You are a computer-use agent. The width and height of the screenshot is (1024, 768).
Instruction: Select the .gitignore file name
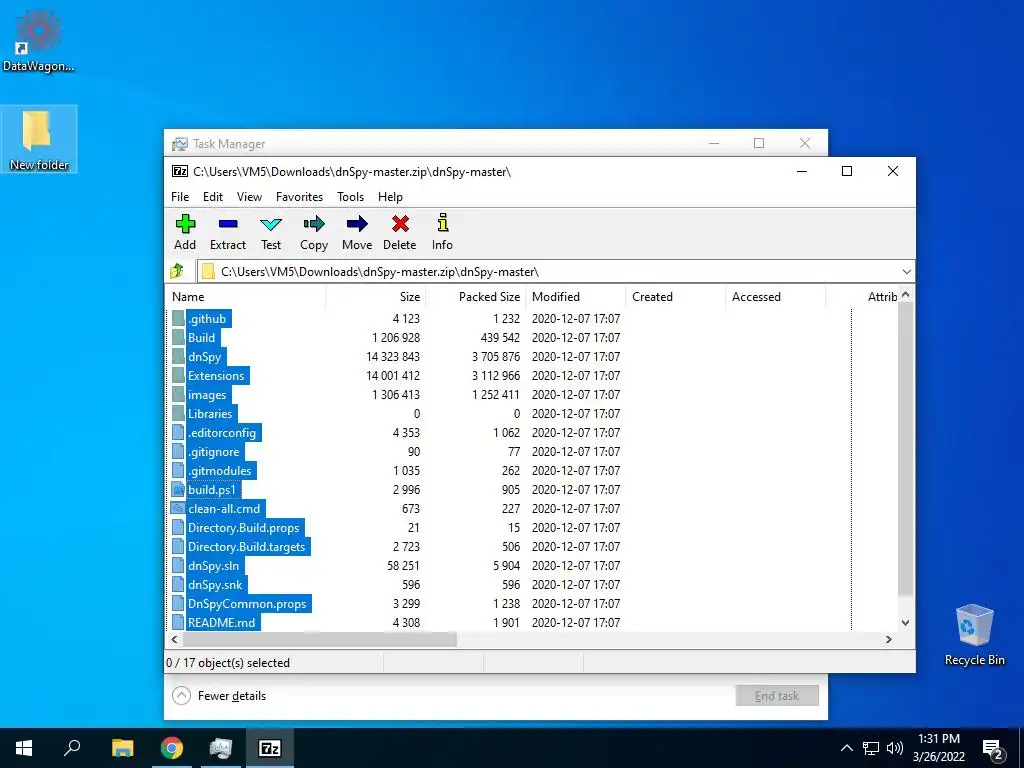coord(214,452)
